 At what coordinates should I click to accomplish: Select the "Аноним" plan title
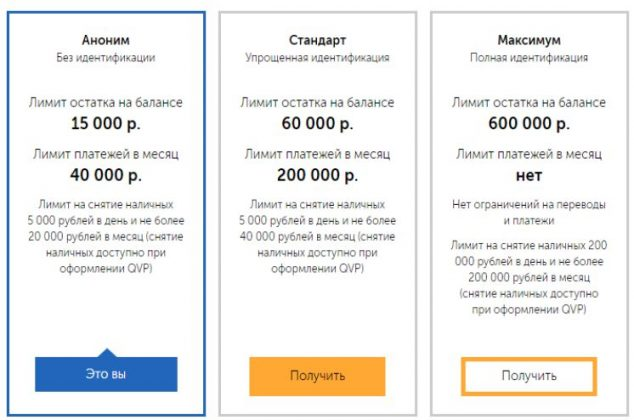106,40
